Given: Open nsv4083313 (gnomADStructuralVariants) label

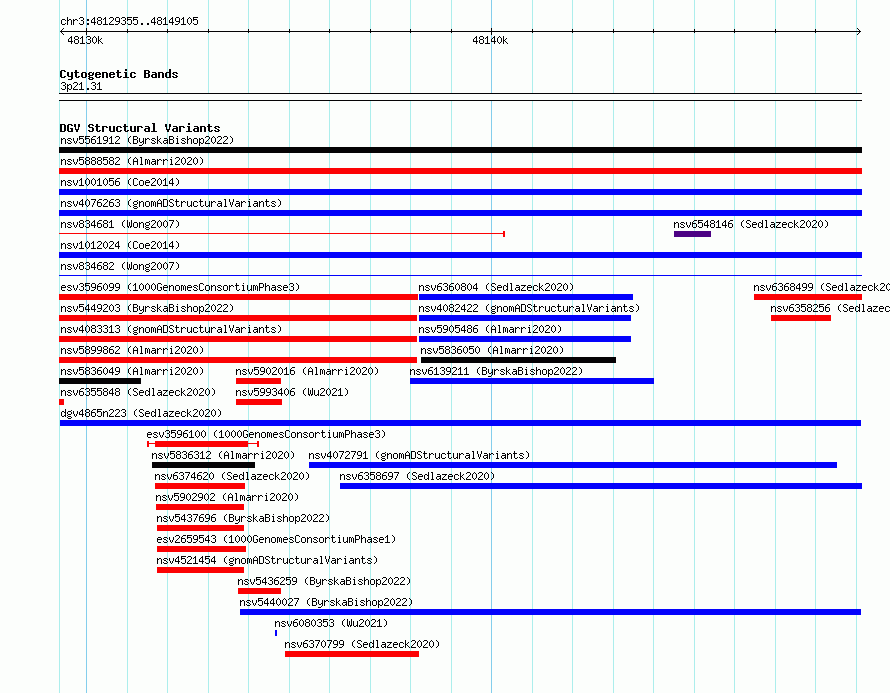Looking at the screenshot, I should point(171,329).
